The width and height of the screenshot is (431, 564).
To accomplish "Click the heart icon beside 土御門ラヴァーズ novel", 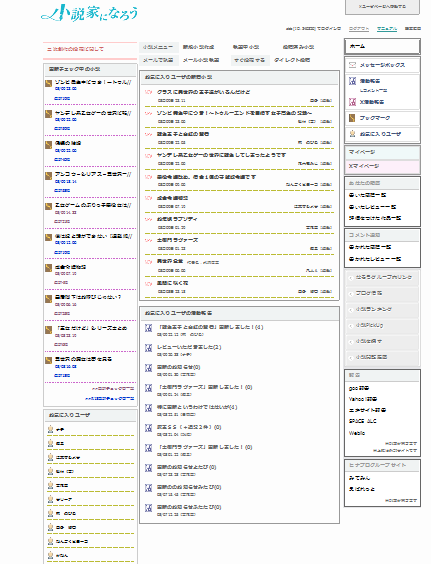I will point(148,240).
